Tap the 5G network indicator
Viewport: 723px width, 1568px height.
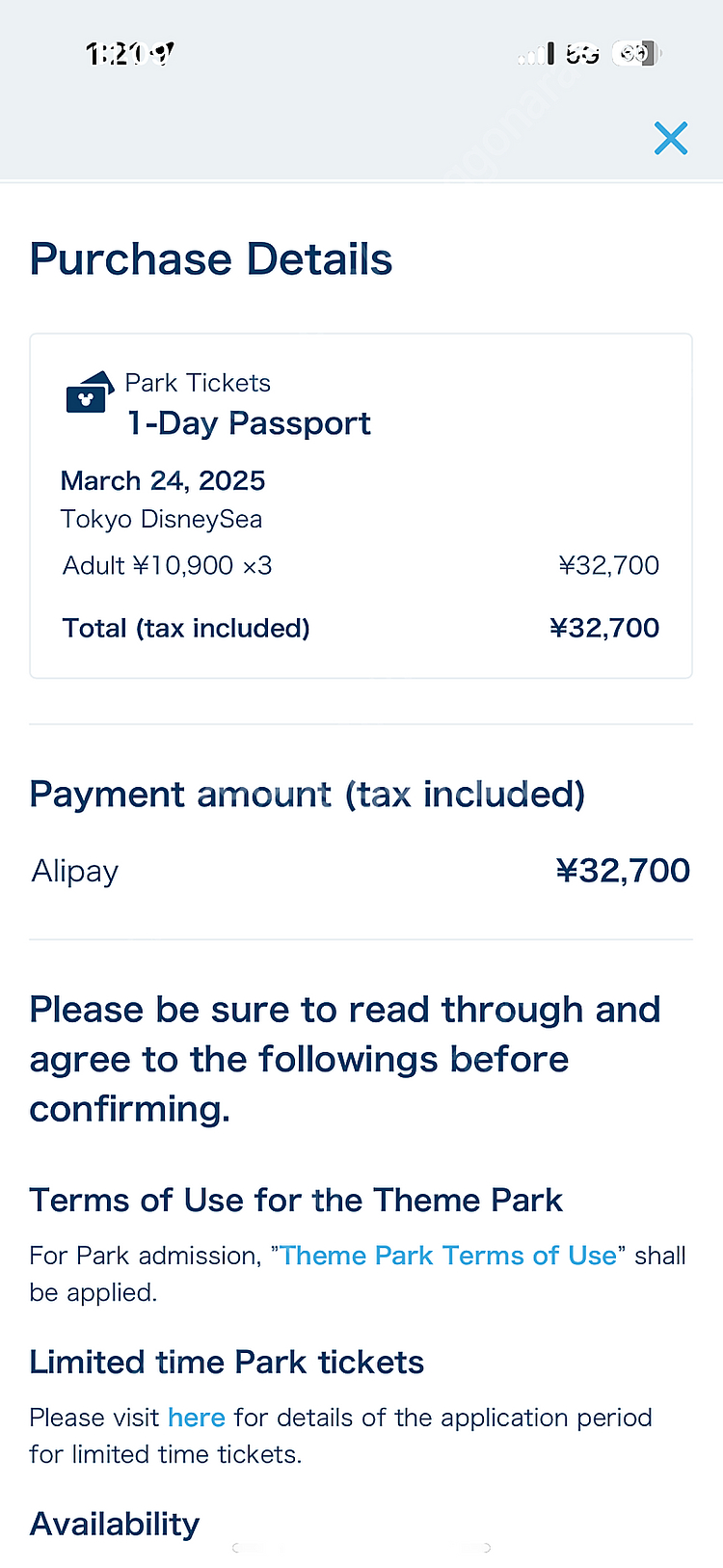click(582, 54)
